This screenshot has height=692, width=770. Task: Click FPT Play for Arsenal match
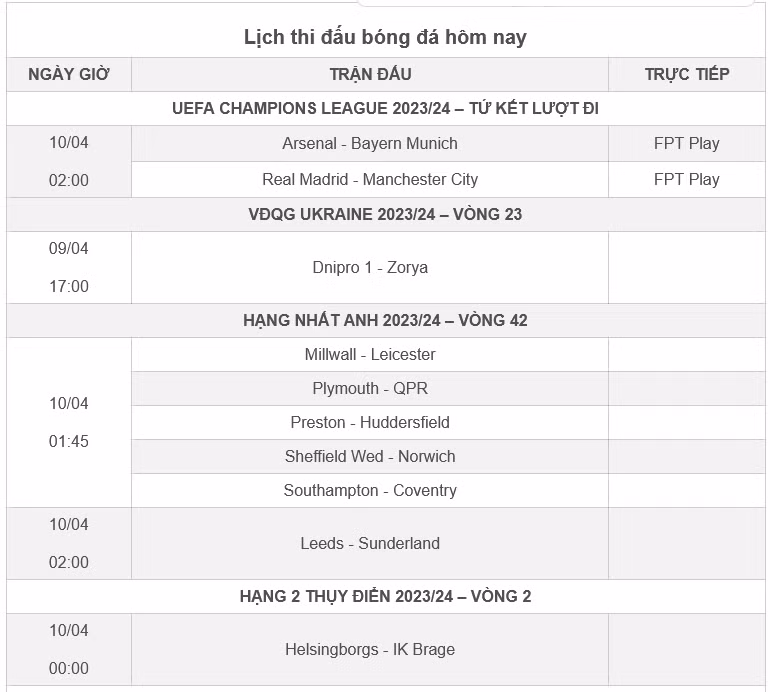pyautogui.click(x=687, y=143)
